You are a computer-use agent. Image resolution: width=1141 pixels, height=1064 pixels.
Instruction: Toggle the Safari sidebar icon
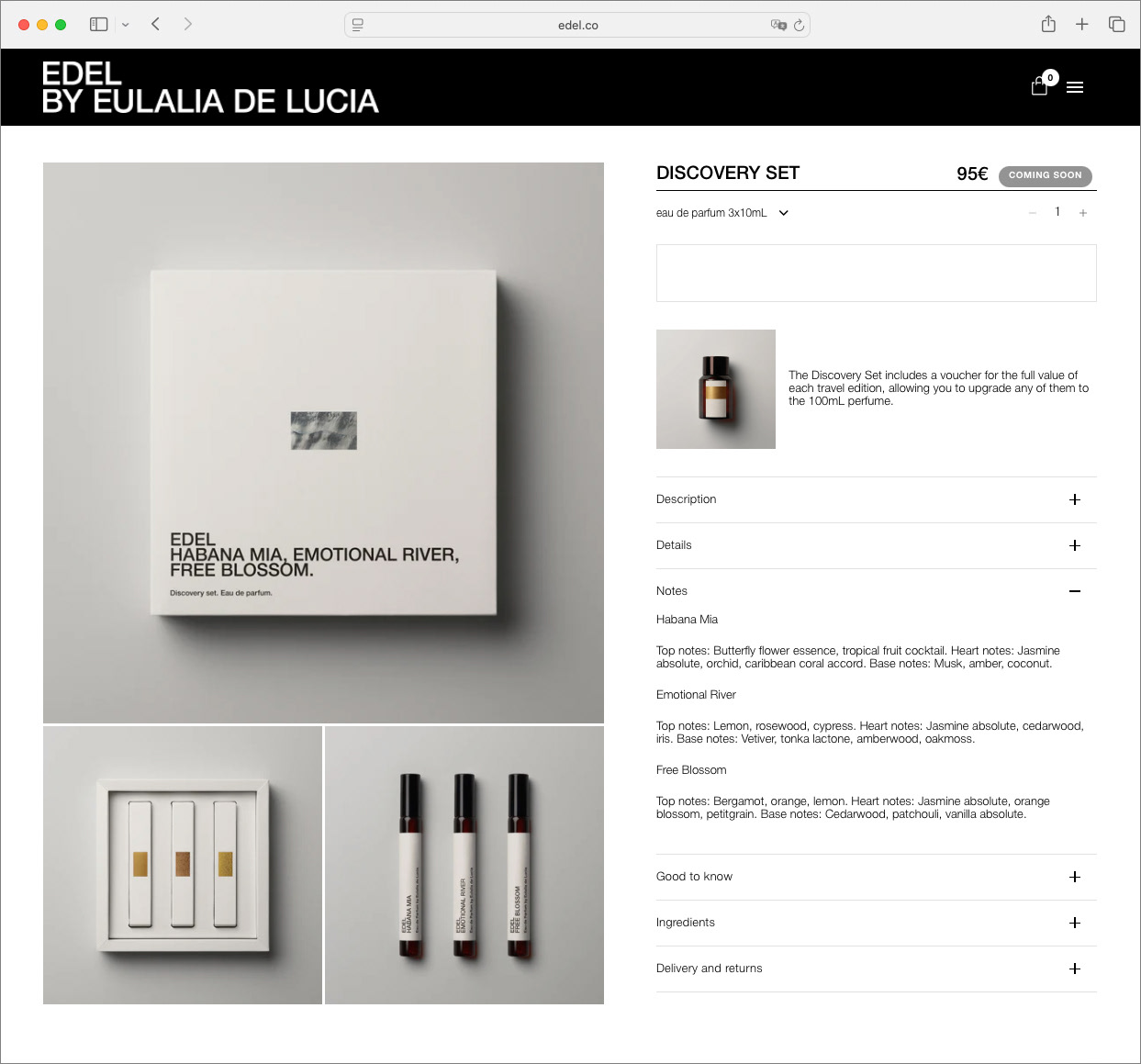[x=99, y=25]
